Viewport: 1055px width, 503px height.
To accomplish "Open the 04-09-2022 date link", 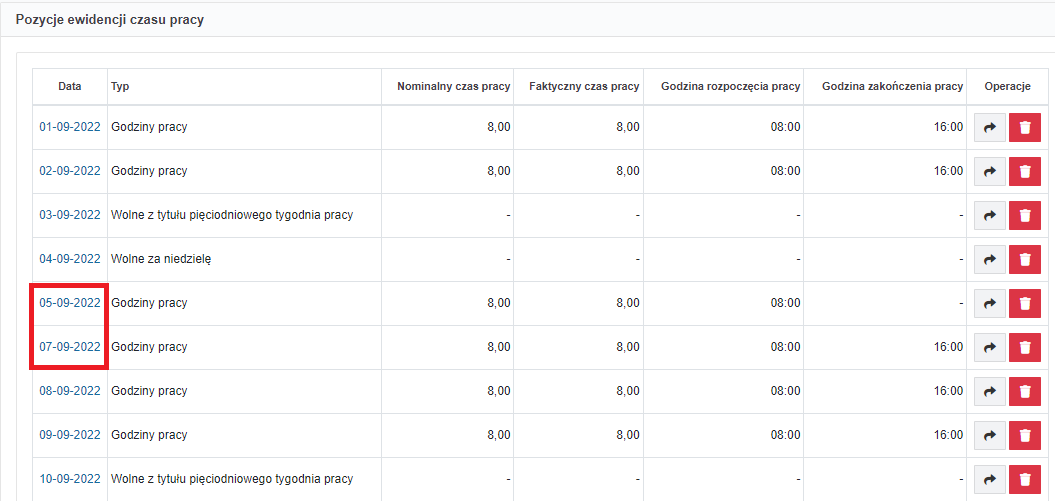I will point(70,259).
